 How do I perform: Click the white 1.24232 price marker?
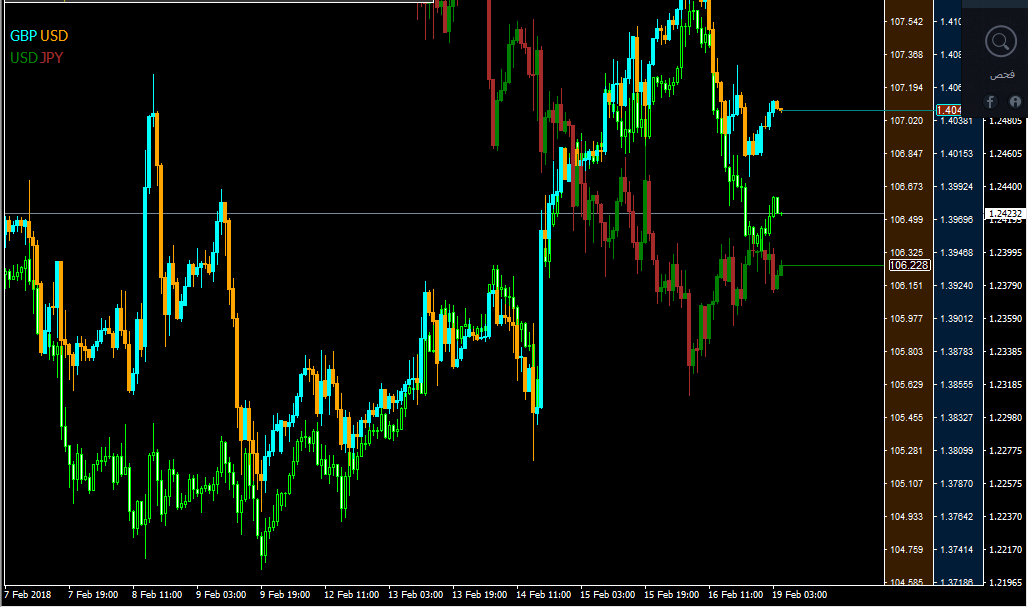1005,213
